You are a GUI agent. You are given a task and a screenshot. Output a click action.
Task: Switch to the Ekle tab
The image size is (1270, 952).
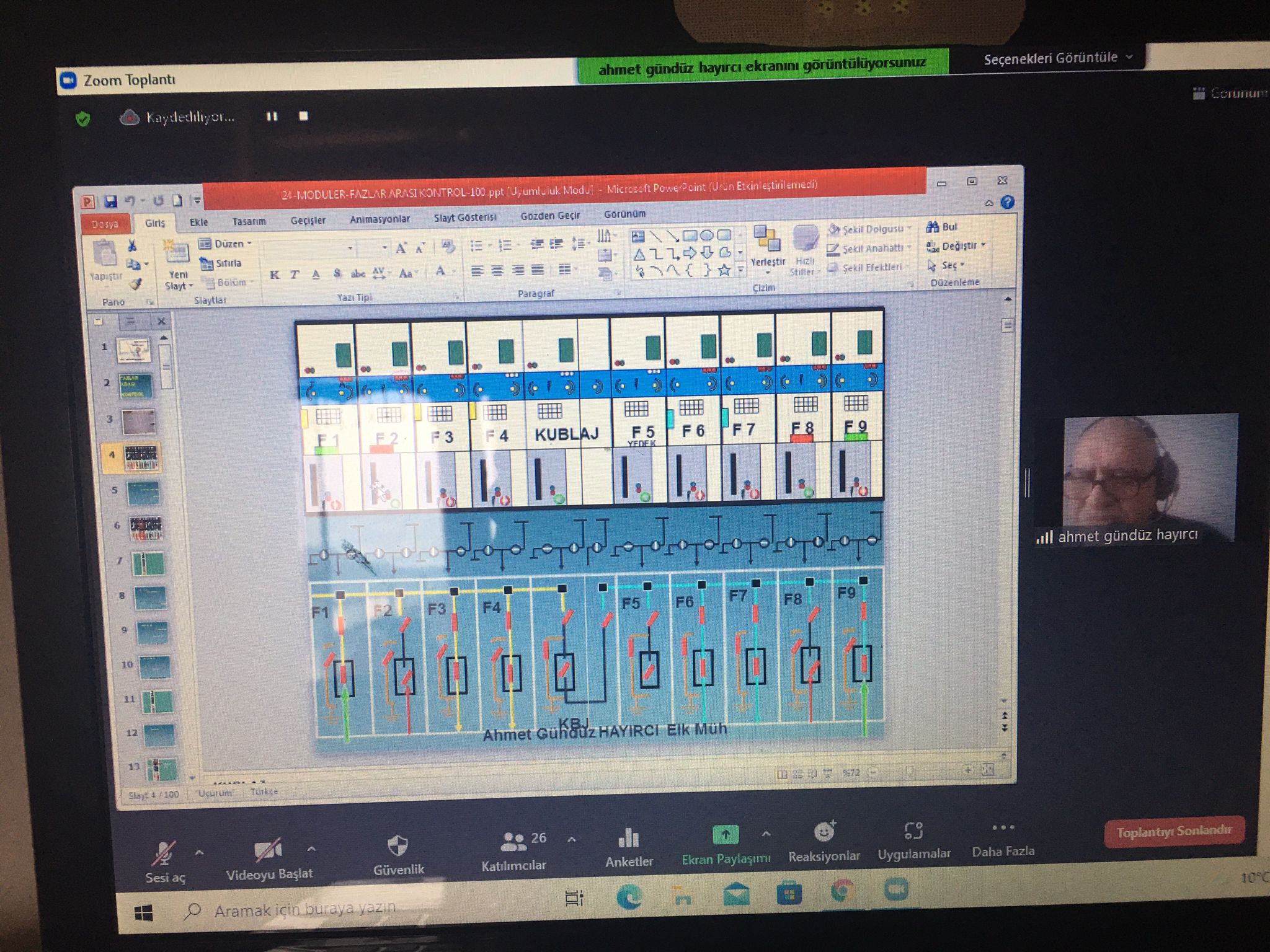198,222
